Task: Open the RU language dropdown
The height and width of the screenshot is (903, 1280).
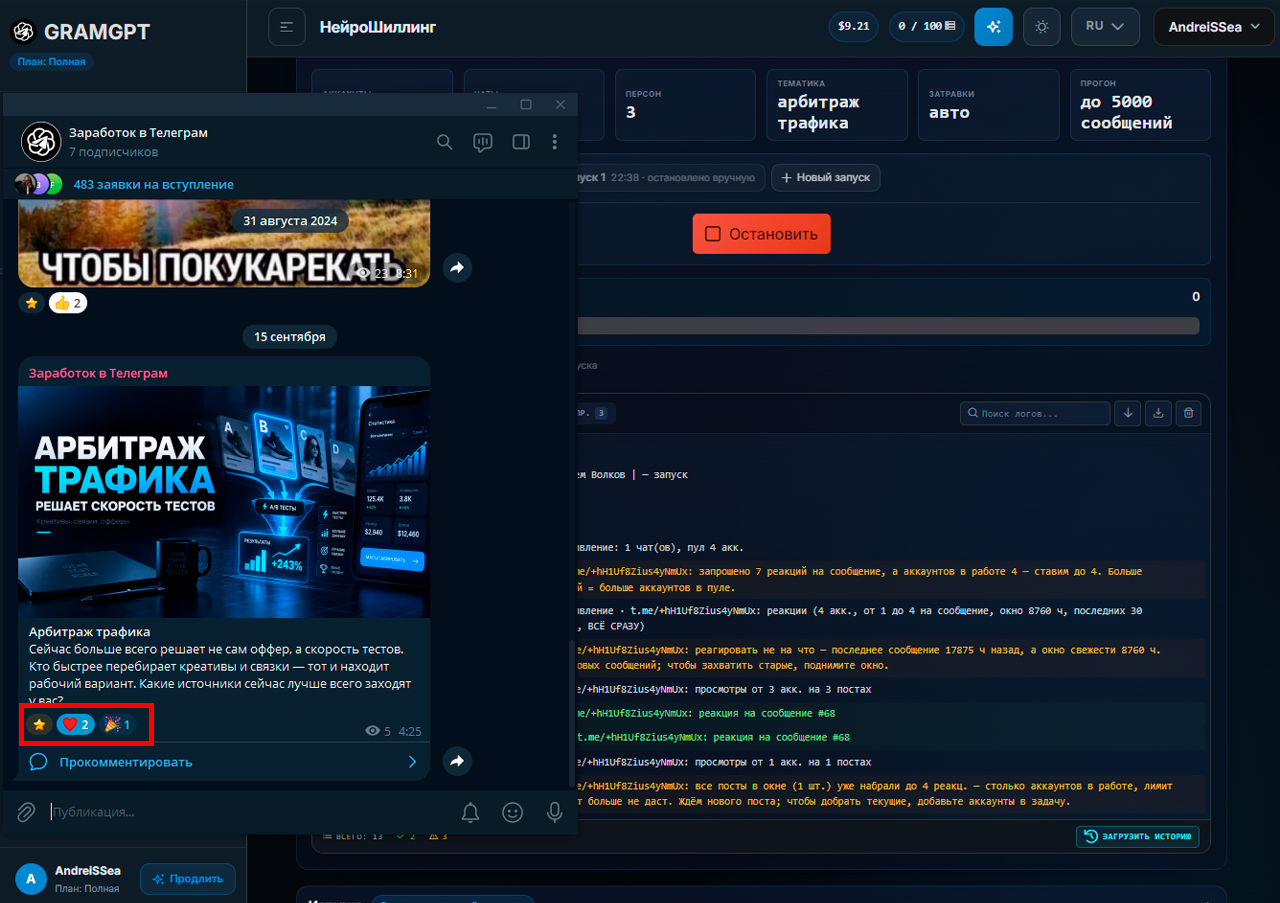Action: click(1105, 27)
